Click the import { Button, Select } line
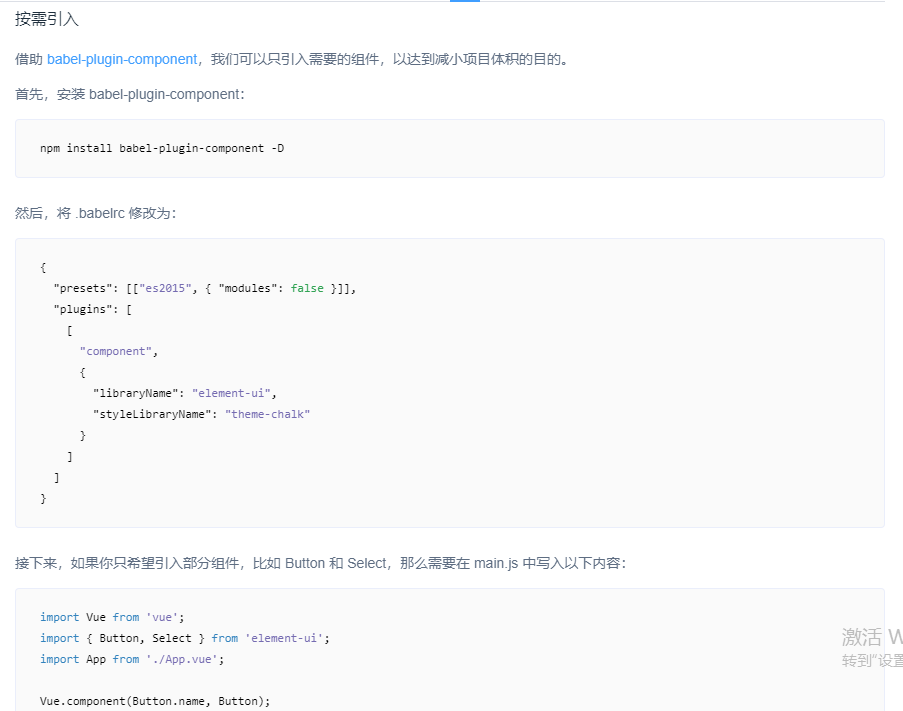 point(184,638)
